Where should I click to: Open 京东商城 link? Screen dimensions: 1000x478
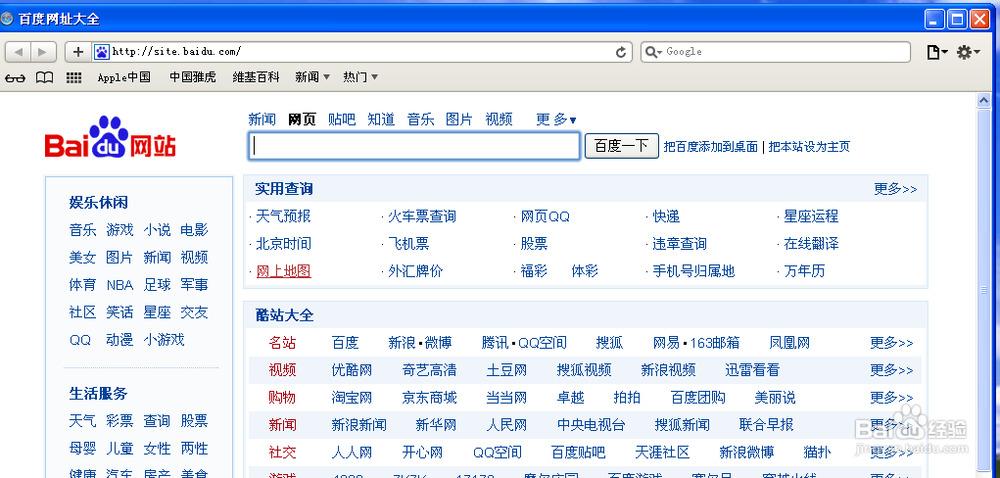point(429,398)
